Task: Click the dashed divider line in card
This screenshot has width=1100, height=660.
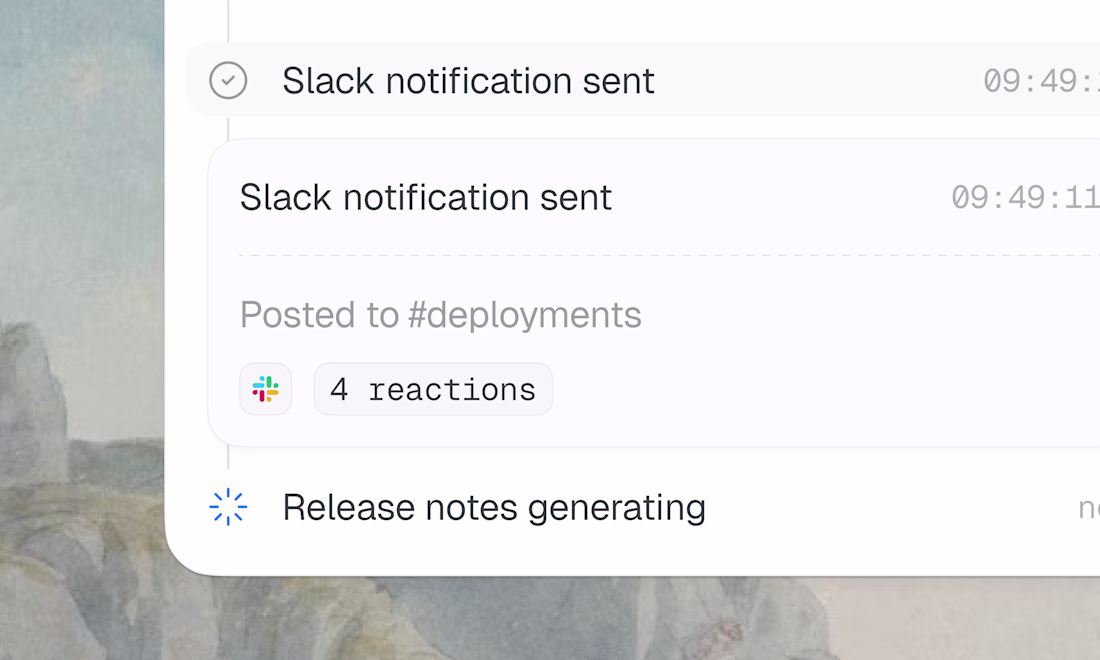Action: coord(669,255)
